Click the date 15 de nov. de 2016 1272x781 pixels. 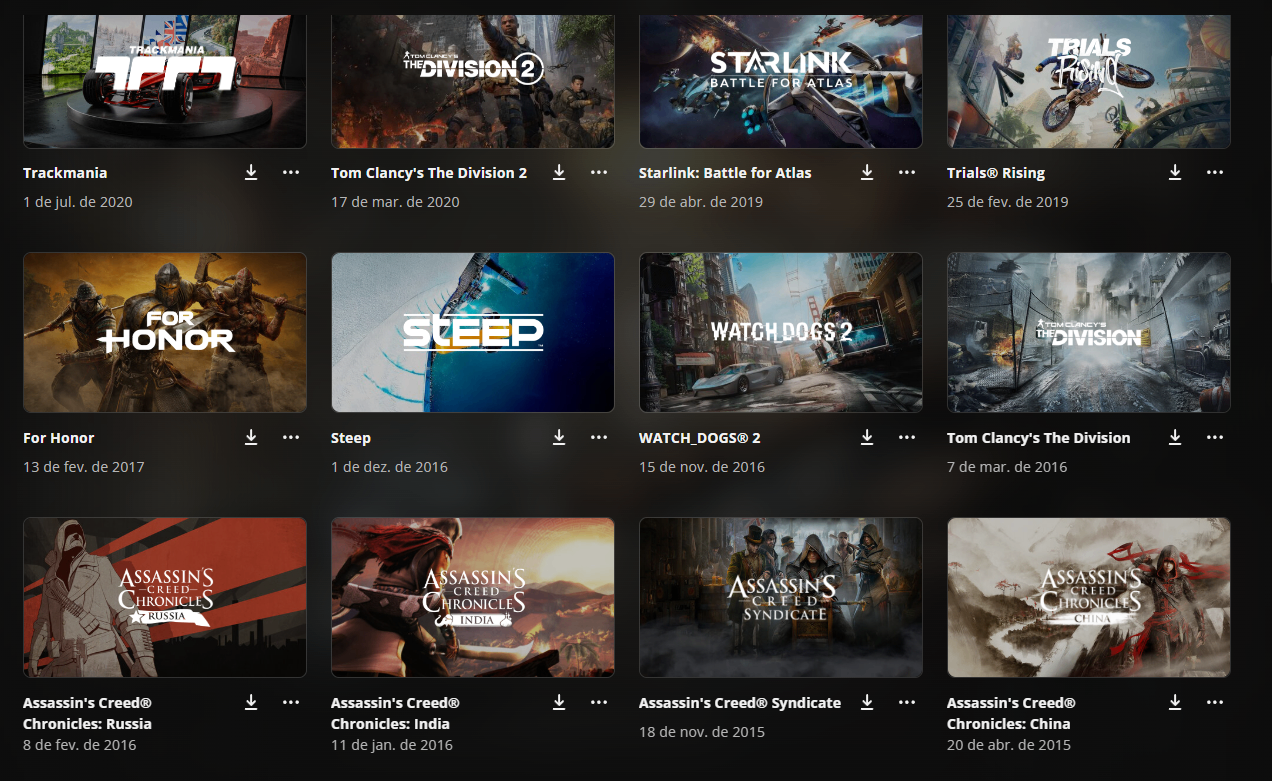(702, 467)
